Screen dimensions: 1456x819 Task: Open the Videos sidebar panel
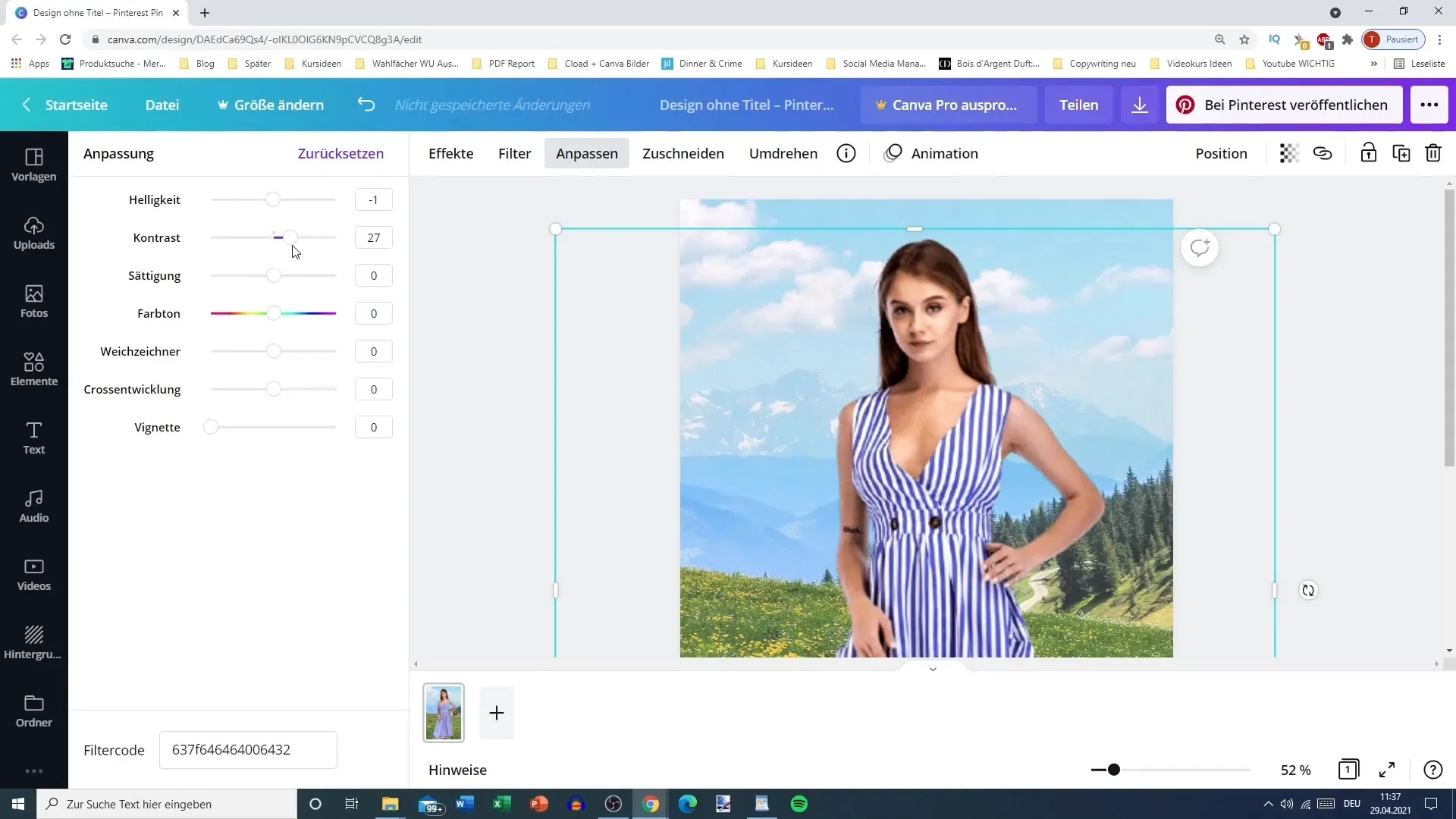[x=34, y=574]
